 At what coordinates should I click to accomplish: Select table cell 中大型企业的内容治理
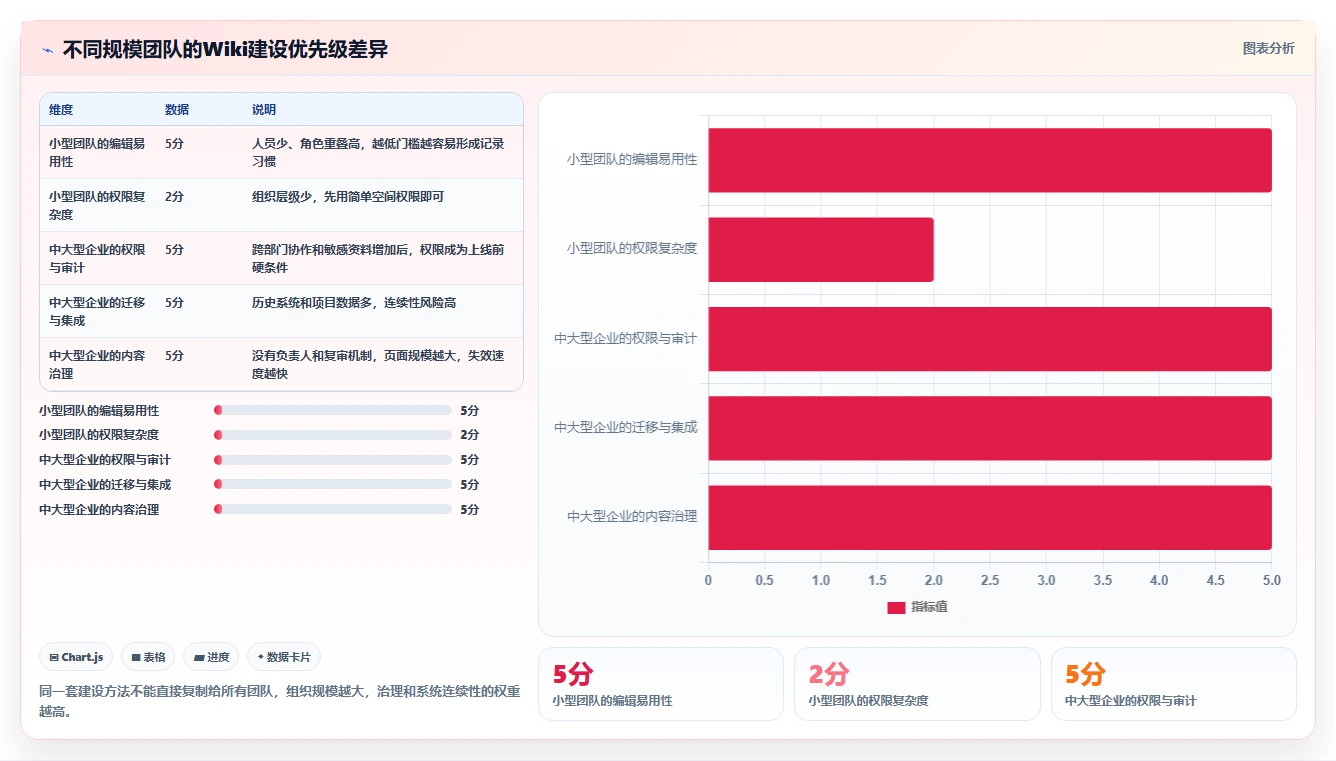pos(98,364)
